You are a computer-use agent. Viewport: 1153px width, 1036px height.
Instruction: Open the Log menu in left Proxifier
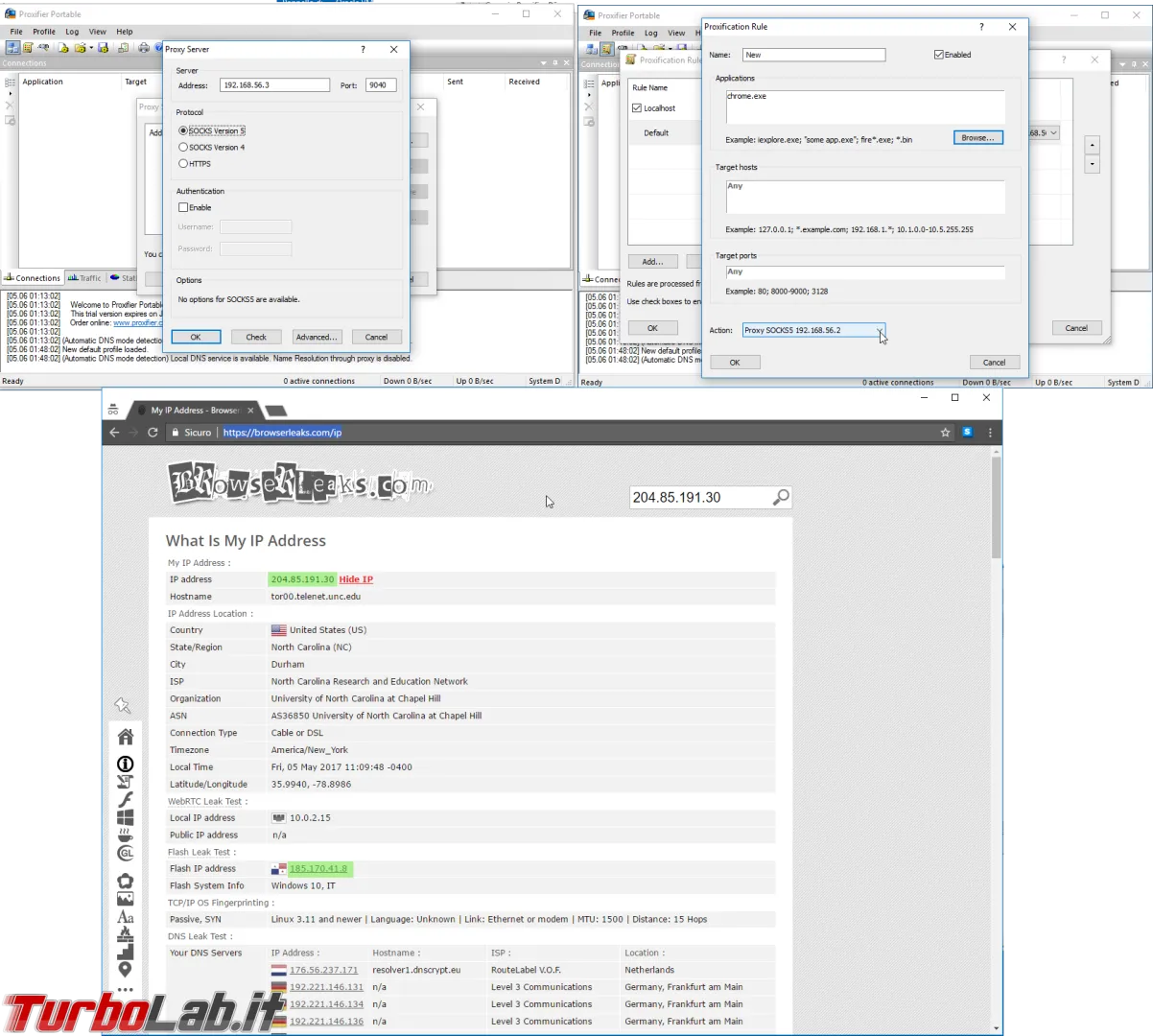[72, 32]
